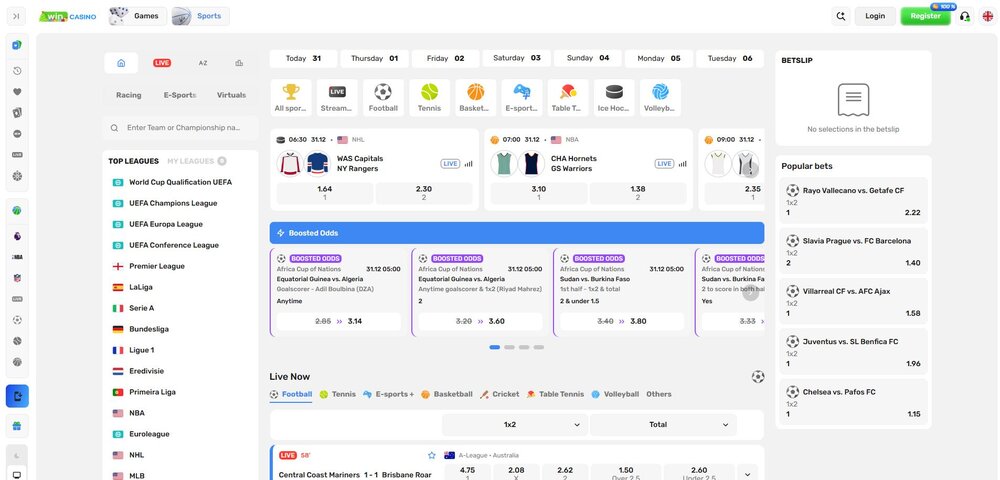Open the red LIVE tab
Viewport: 1000px width, 480px height.
[162, 63]
